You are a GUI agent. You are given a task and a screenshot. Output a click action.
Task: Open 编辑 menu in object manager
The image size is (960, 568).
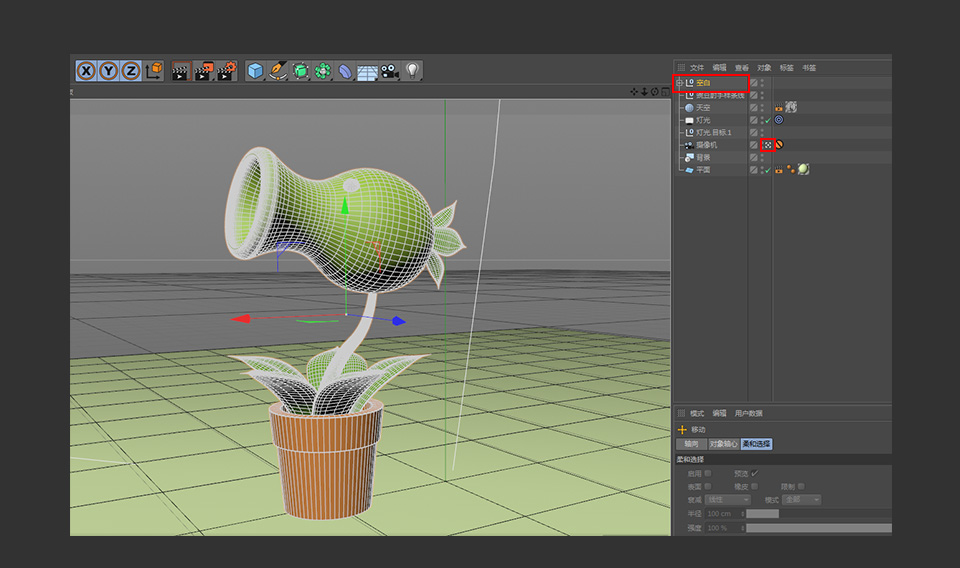(x=719, y=68)
